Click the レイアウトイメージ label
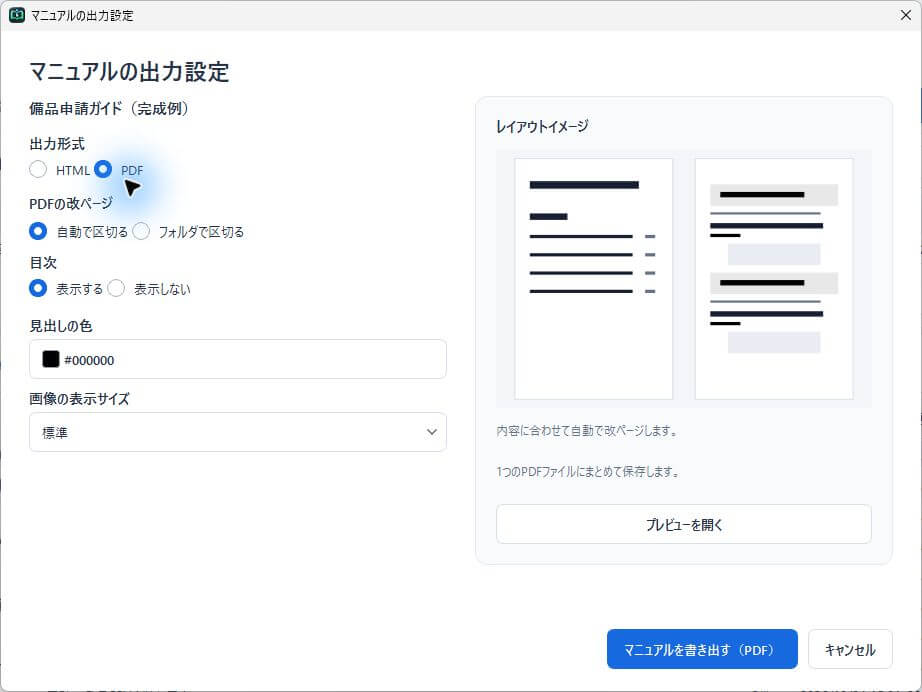The height and width of the screenshot is (692, 922). click(x=542, y=126)
